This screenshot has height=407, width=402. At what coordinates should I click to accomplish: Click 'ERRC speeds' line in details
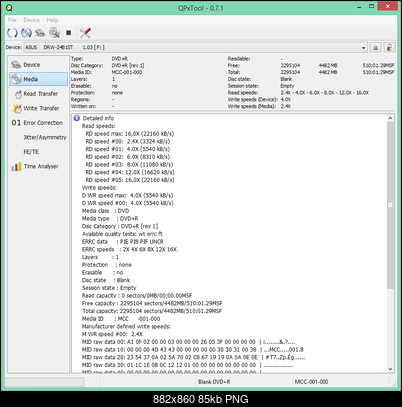[x=129, y=249]
